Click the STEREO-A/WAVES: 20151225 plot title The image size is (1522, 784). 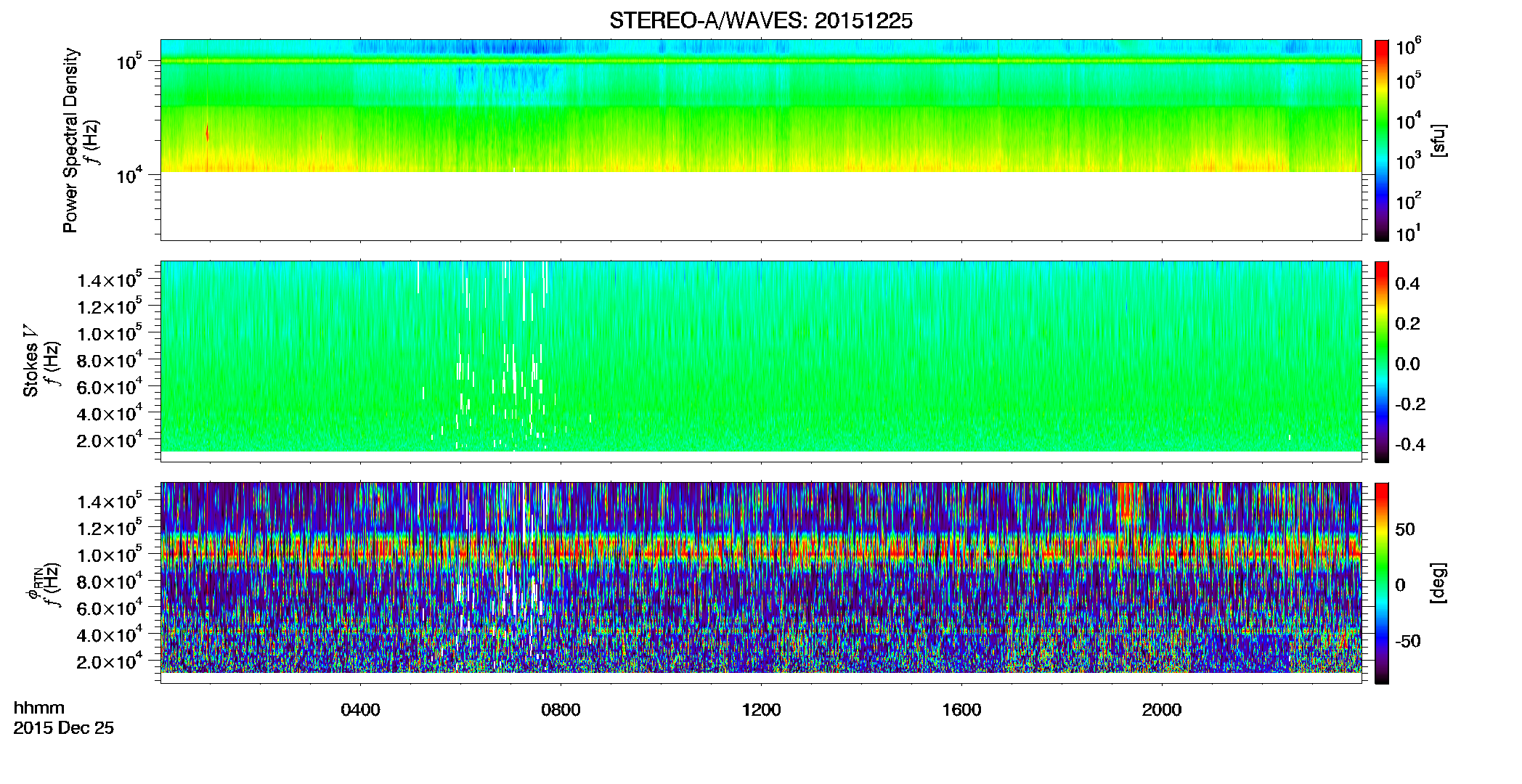(x=760, y=21)
